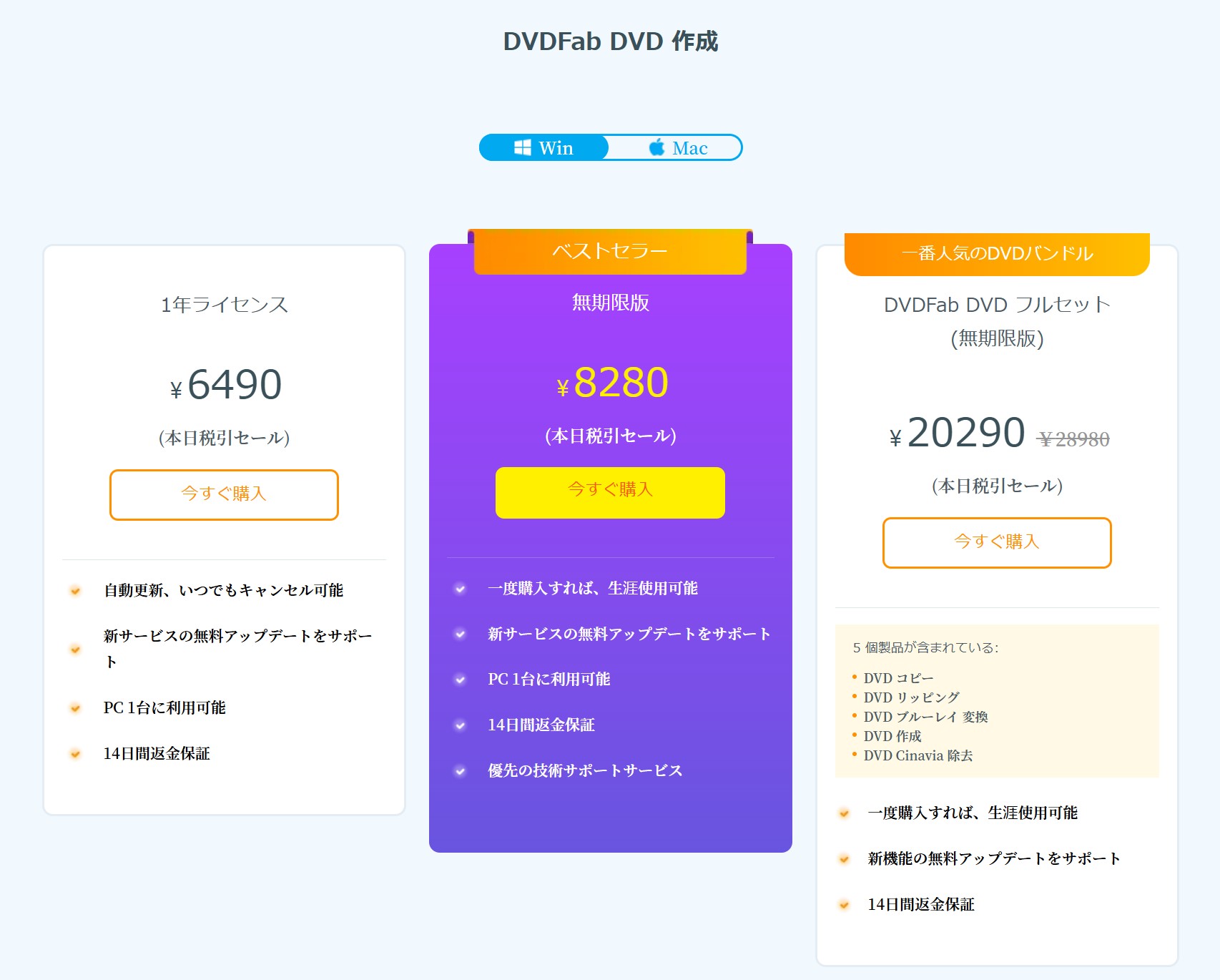Viewport: 1220px width, 980px height.
Task: Click checkmark beside 14日間返金保証 in purple card
Action: click(x=461, y=725)
